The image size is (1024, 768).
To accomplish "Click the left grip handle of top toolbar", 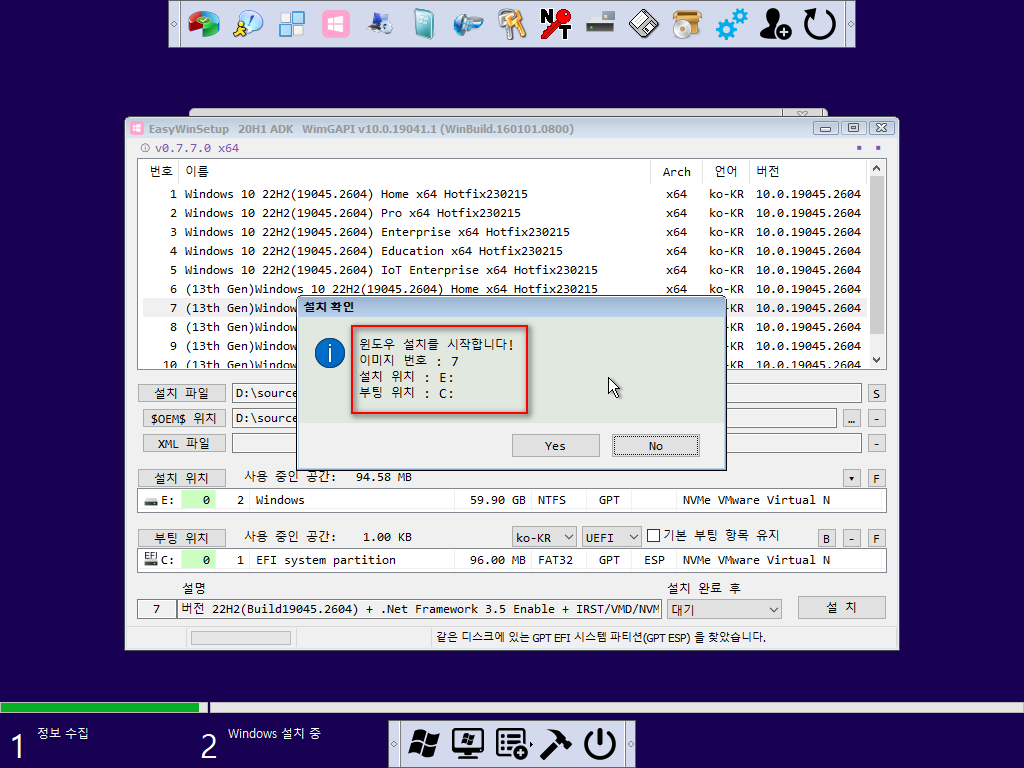I will coord(174,24).
